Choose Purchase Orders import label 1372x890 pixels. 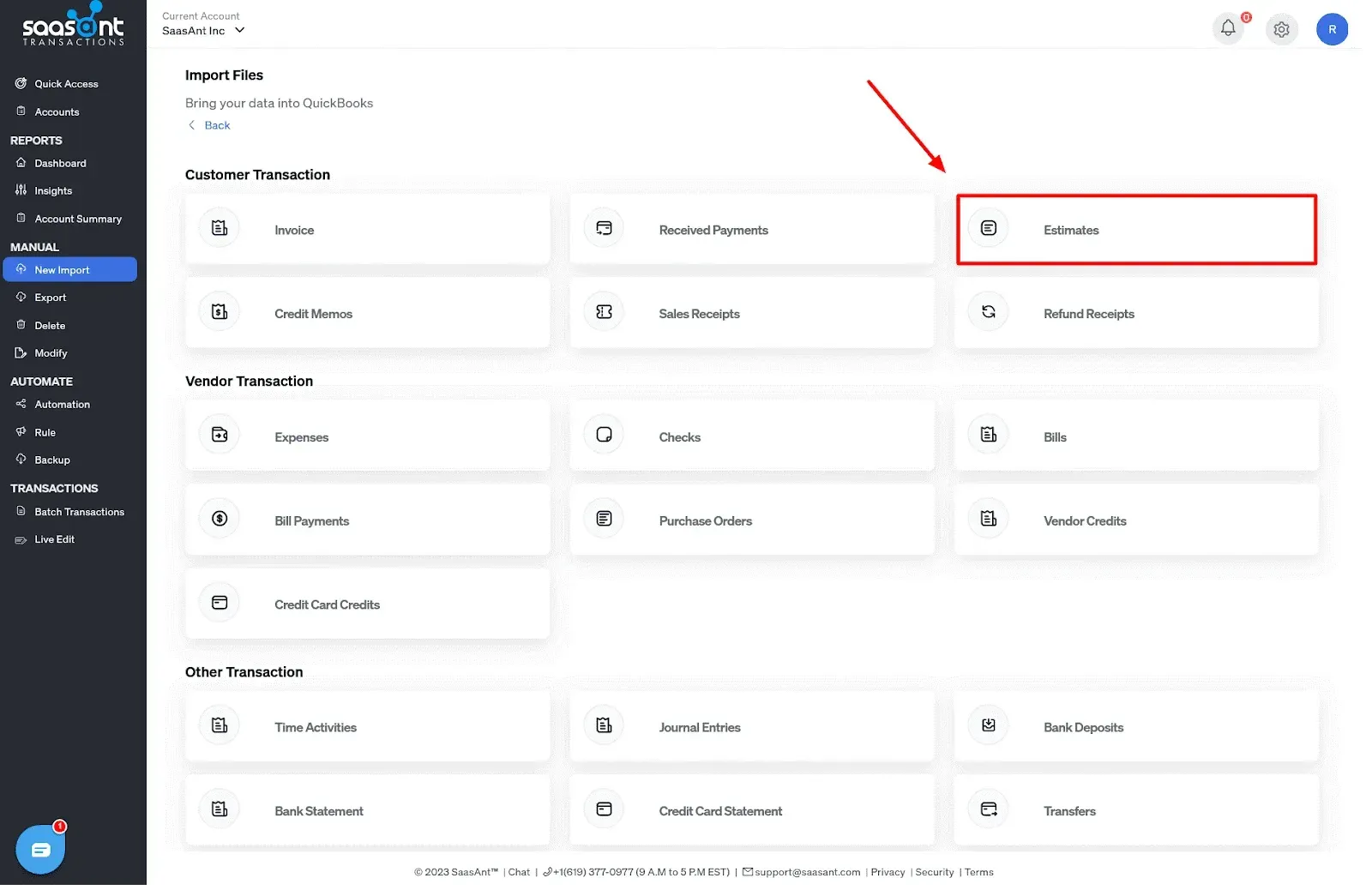(705, 521)
